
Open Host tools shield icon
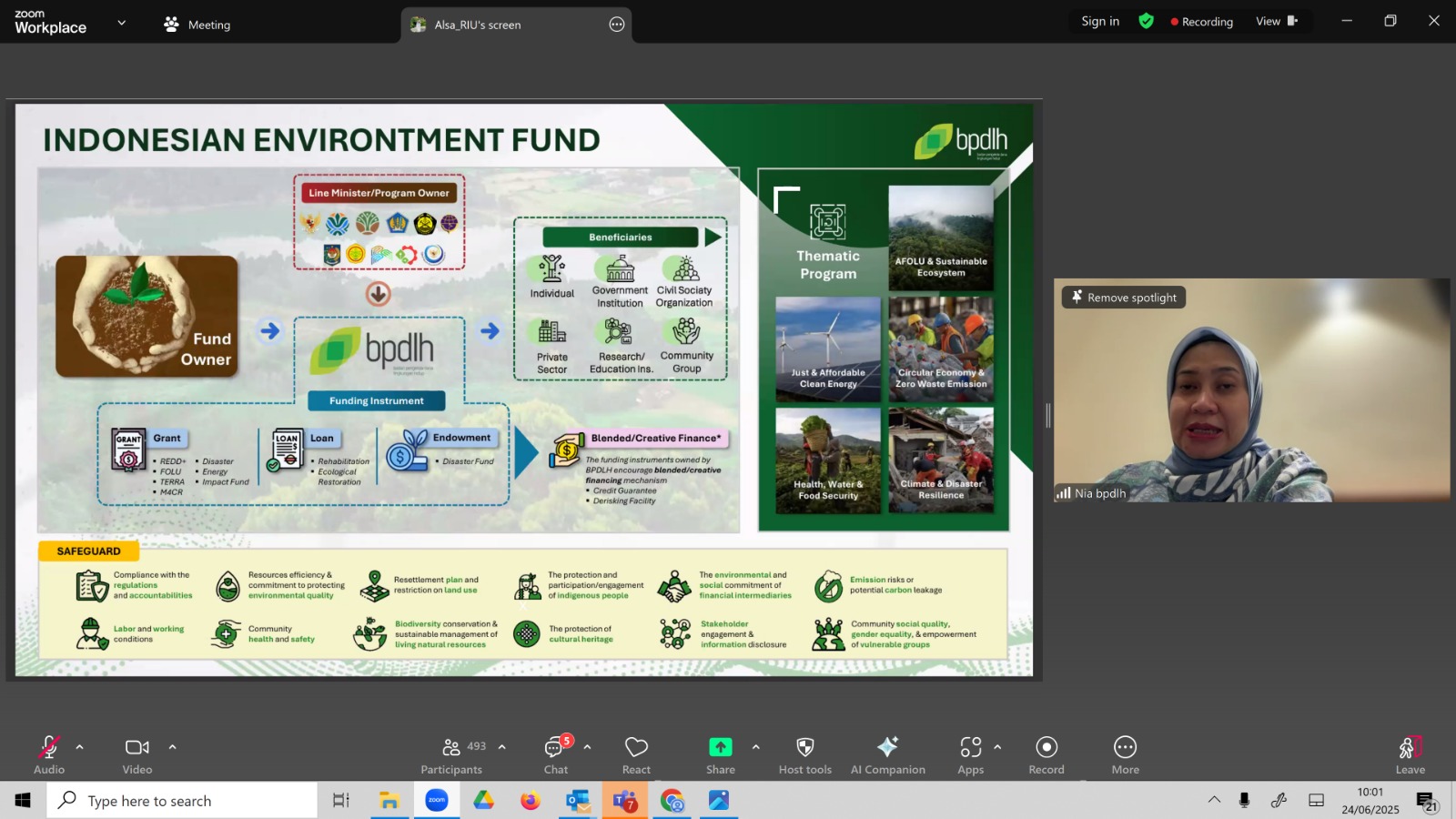[804, 755]
